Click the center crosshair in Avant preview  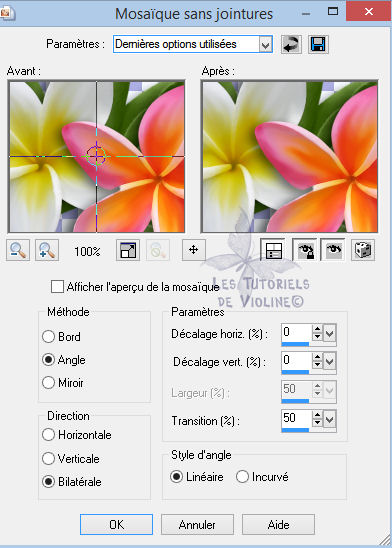pos(96,156)
